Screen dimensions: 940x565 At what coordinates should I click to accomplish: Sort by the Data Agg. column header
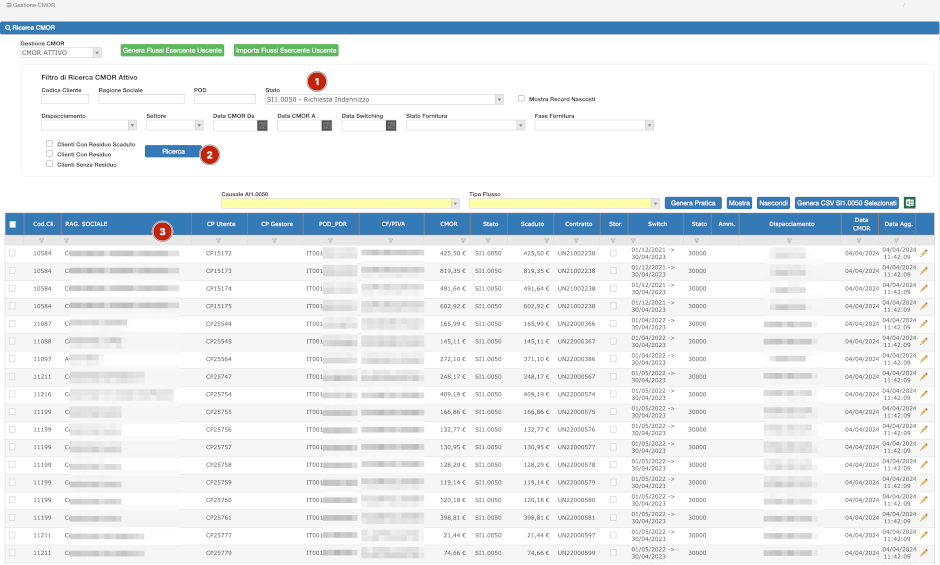pos(898,224)
